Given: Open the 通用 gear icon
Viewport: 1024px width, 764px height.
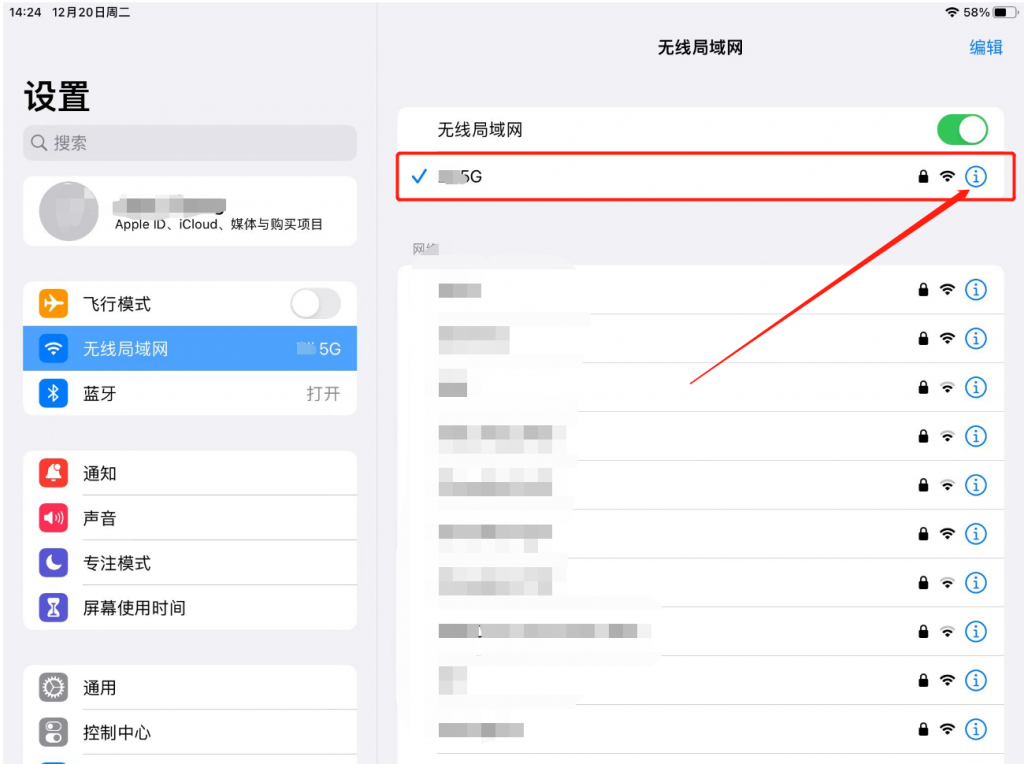Looking at the screenshot, I should click(x=53, y=688).
